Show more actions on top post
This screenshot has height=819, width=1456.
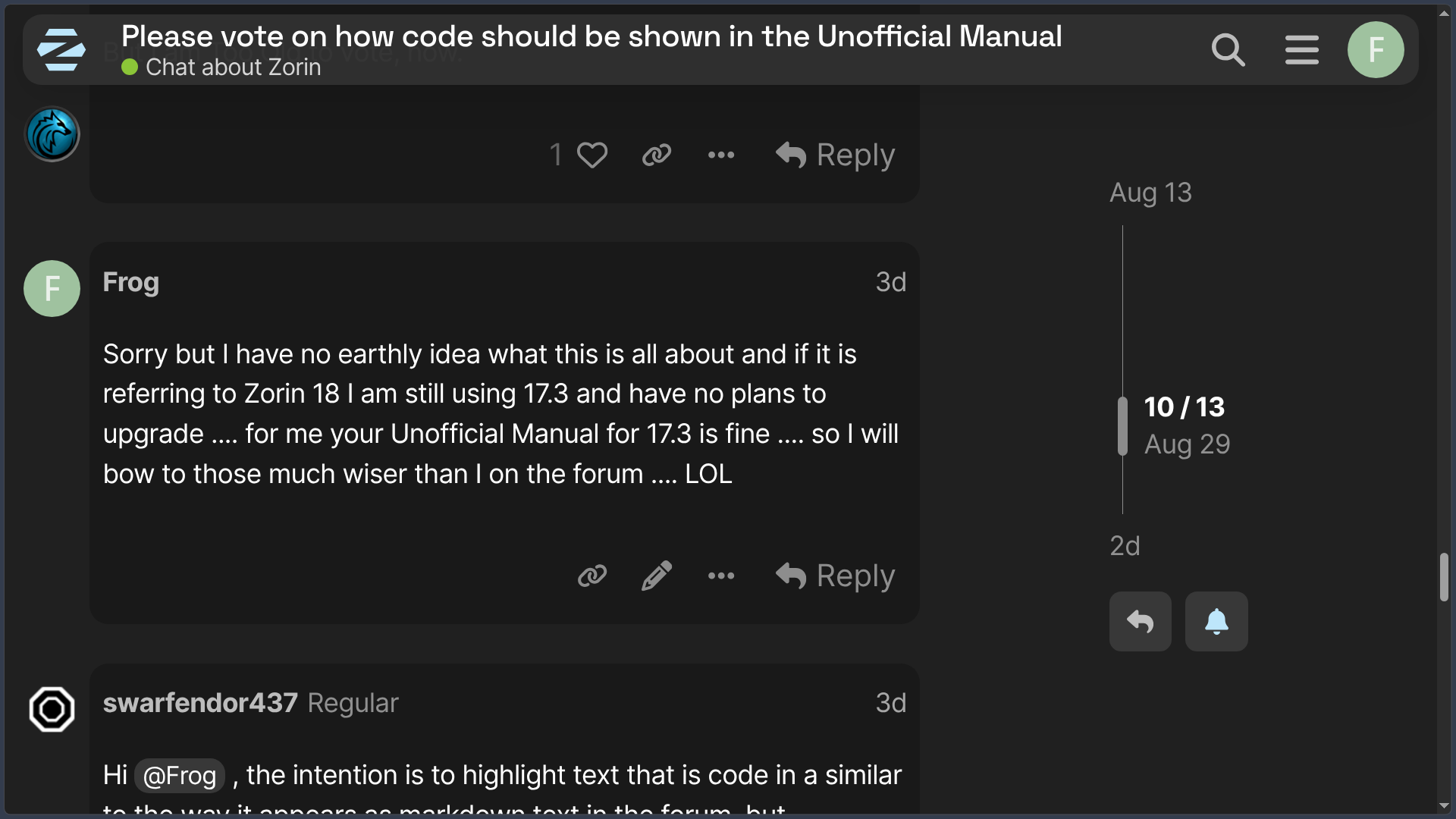(720, 155)
